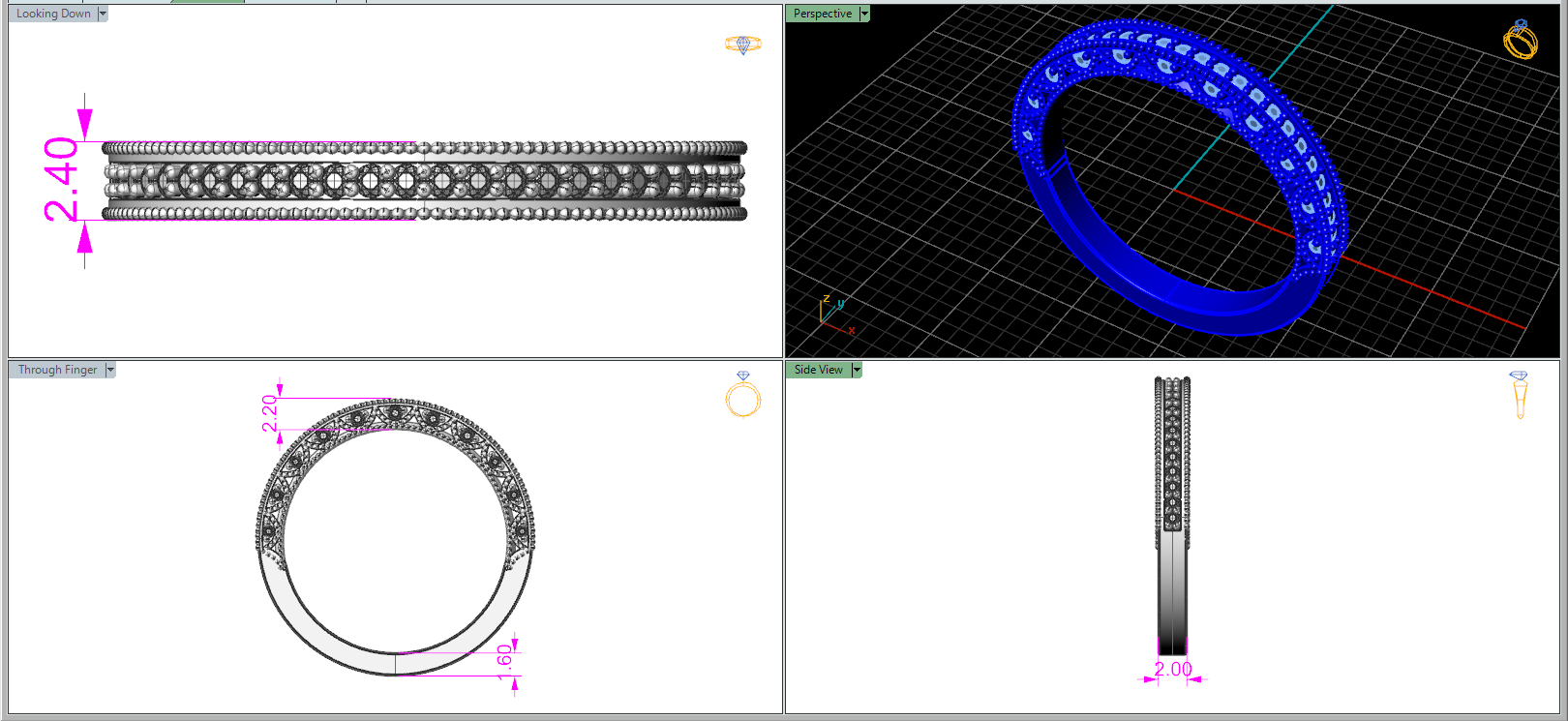Click the ring orientation icon in Perspective view

(1521, 40)
